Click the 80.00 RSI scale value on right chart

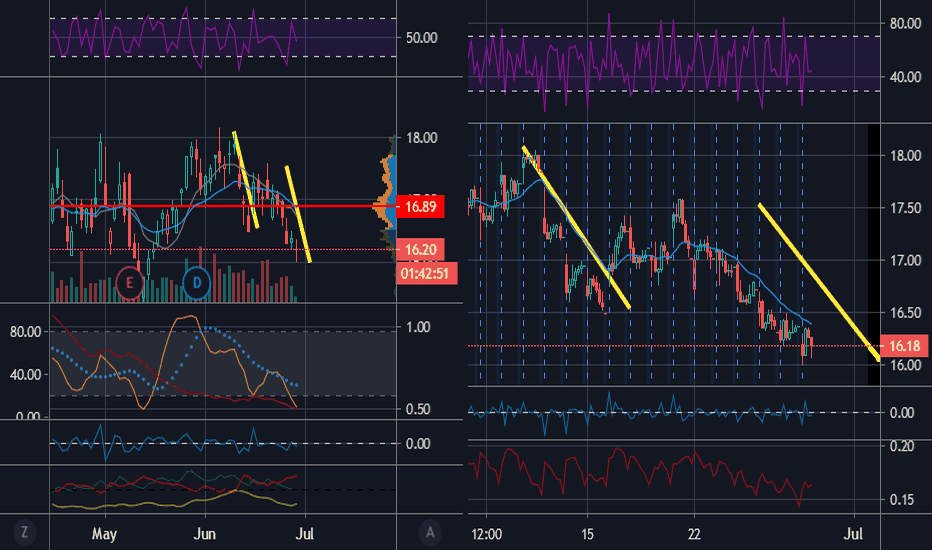pyautogui.click(x=905, y=24)
